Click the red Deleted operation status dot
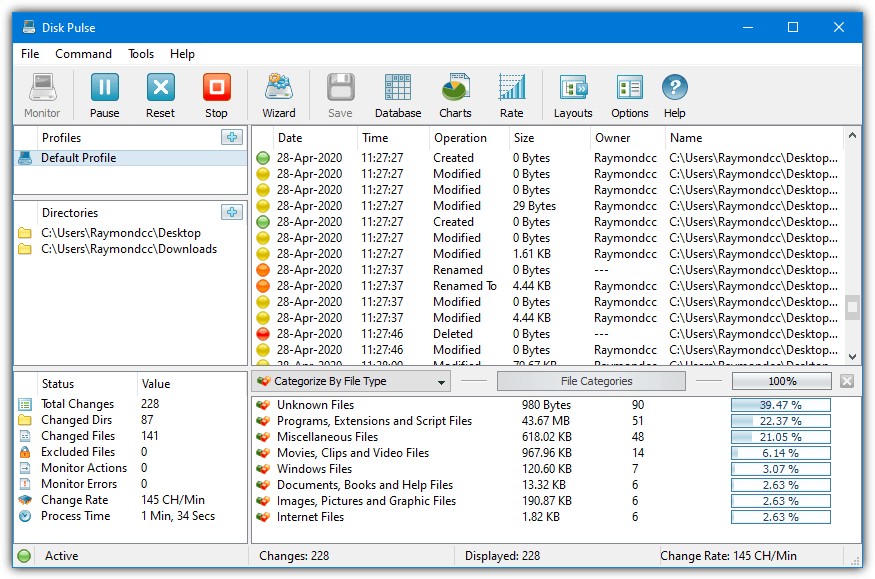875x579 pixels. click(263, 334)
